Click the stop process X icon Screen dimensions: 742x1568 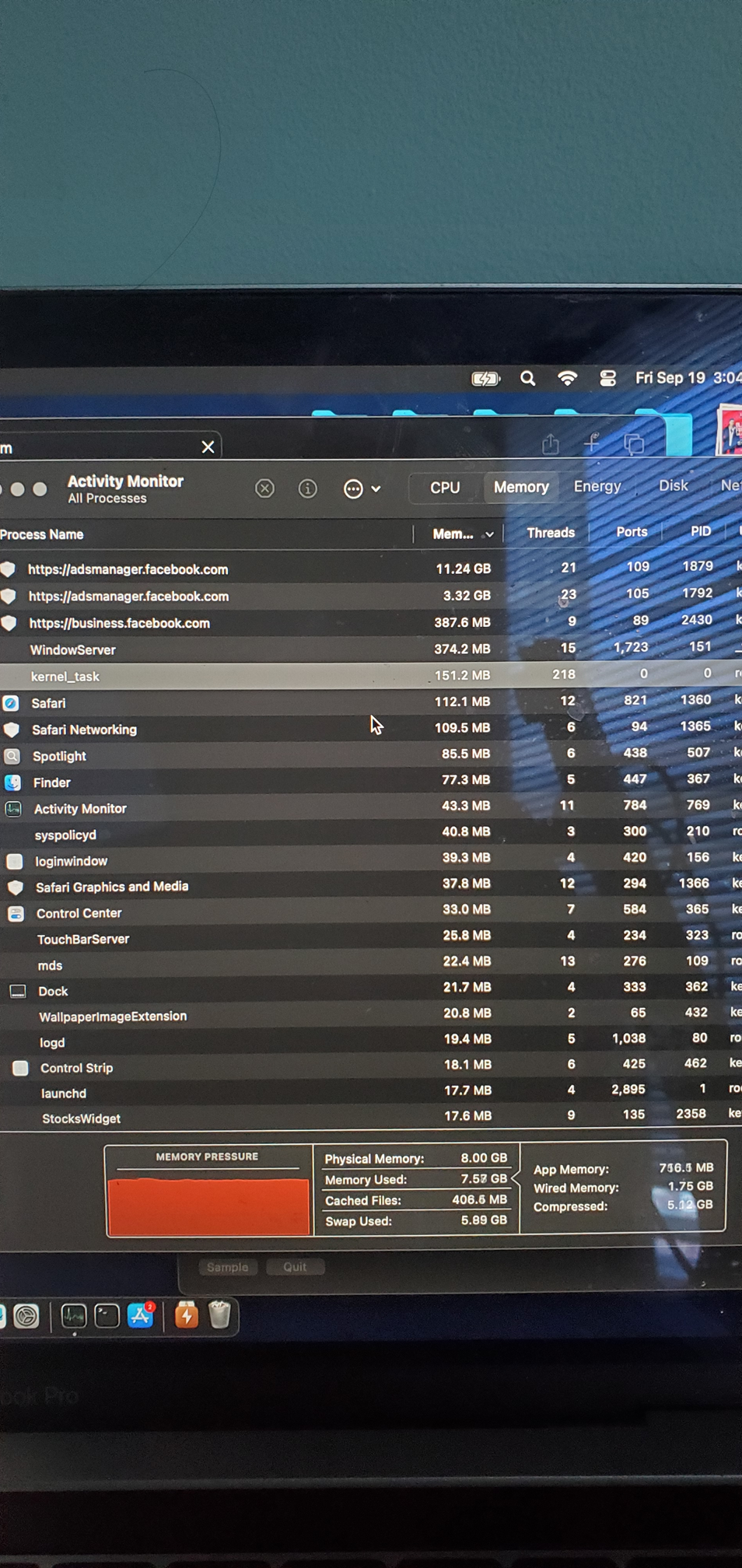click(264, 488)
